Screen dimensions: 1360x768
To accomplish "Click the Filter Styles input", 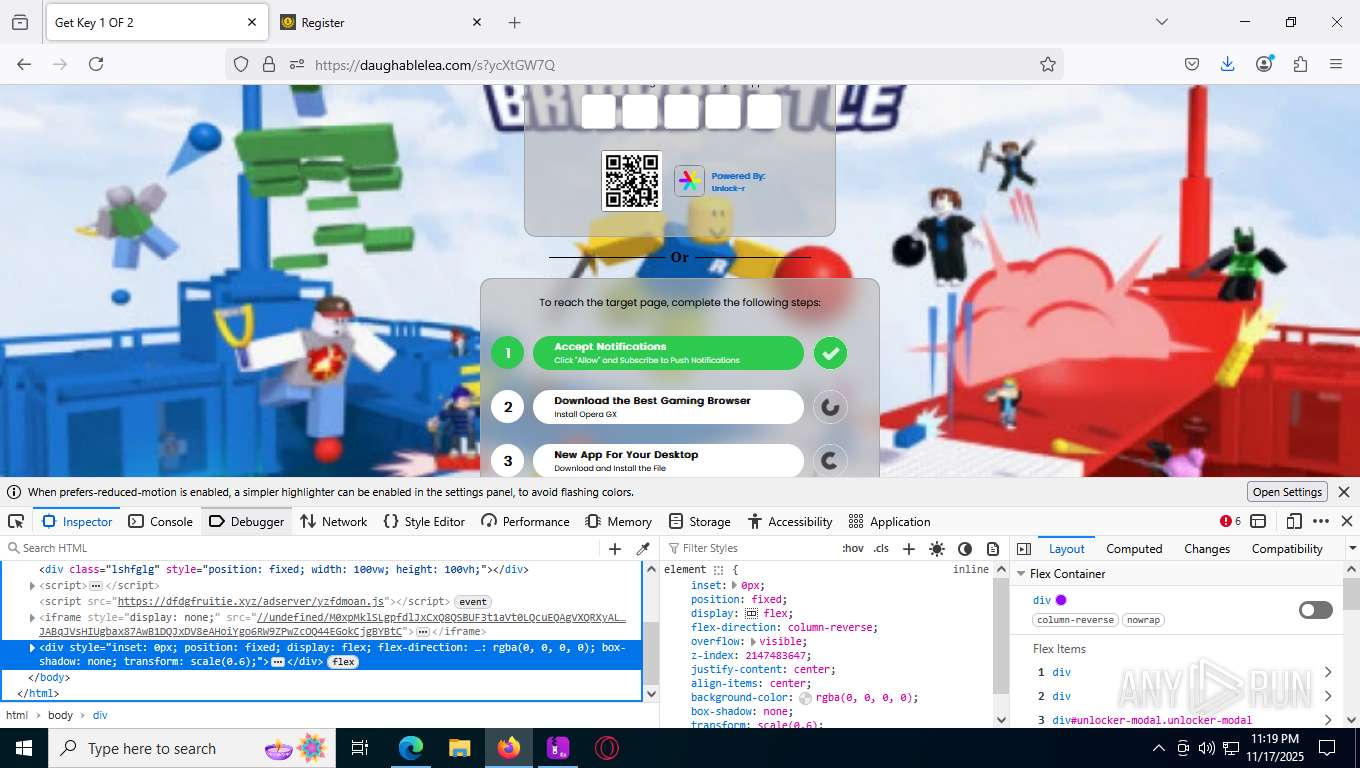I will [750, 548].
